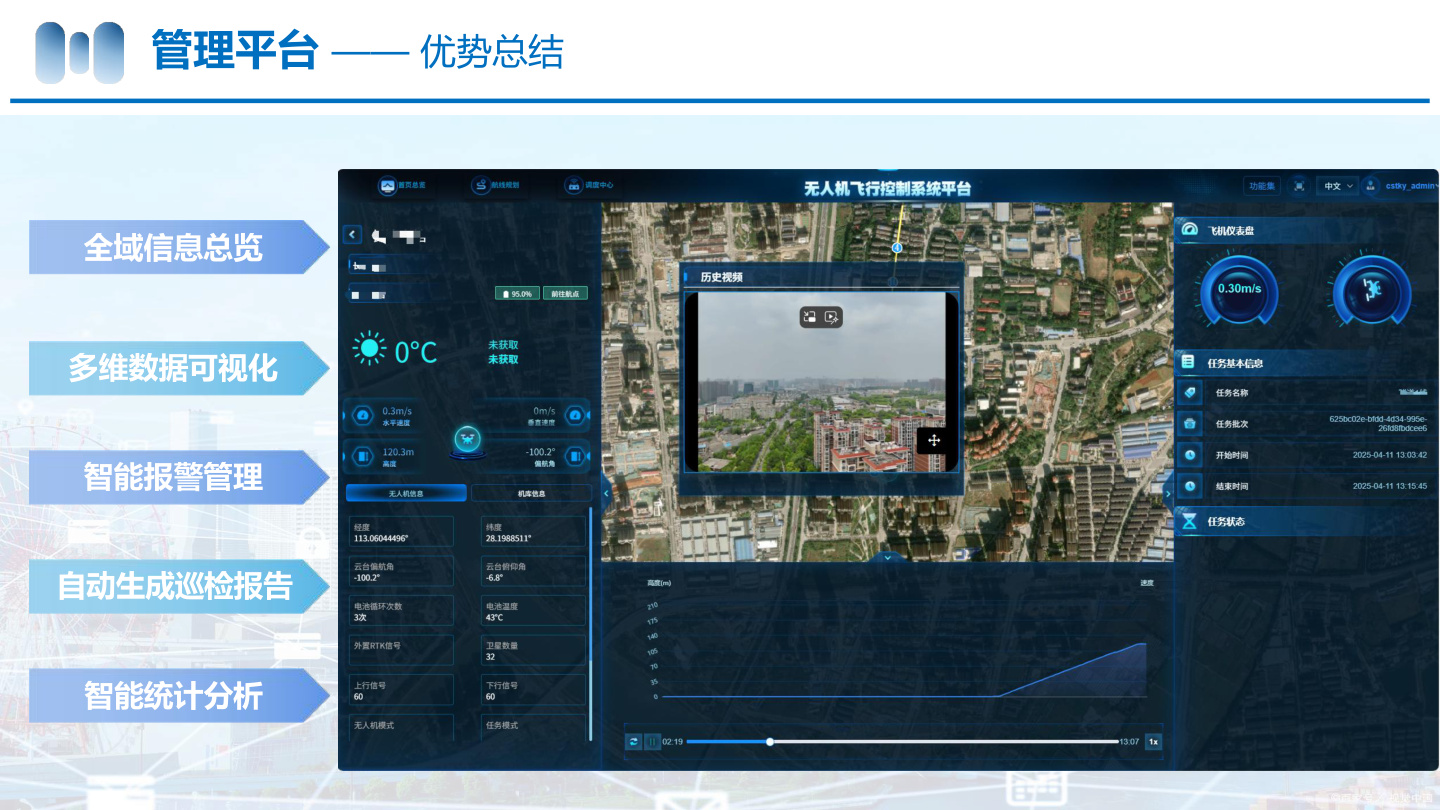Click the hourglass icon beside 任务状态
Screen dimensions: 1440x810
(1189, 521)
